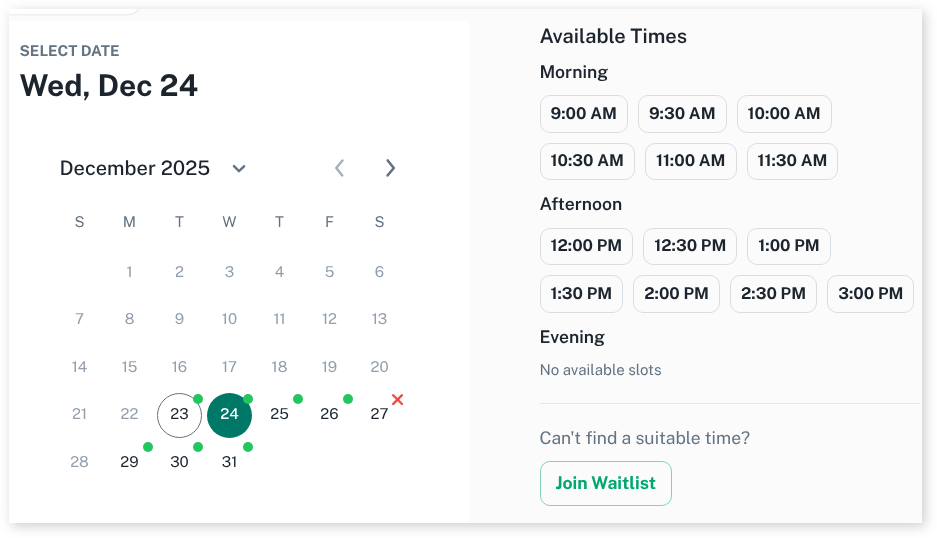This screenshot has height=538, width=937.
Task: Select the 10:30 AM time slot
Action: pyautogui.click(x=586, y=161)
